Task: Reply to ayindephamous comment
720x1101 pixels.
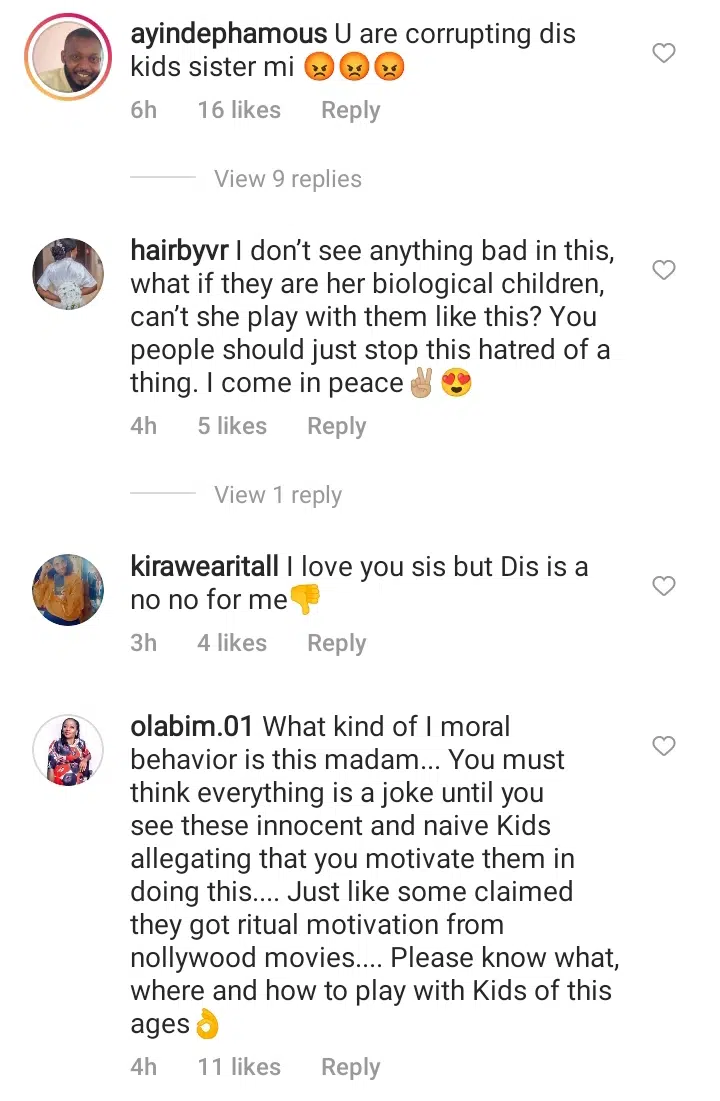Action: [x=350, y=110]
